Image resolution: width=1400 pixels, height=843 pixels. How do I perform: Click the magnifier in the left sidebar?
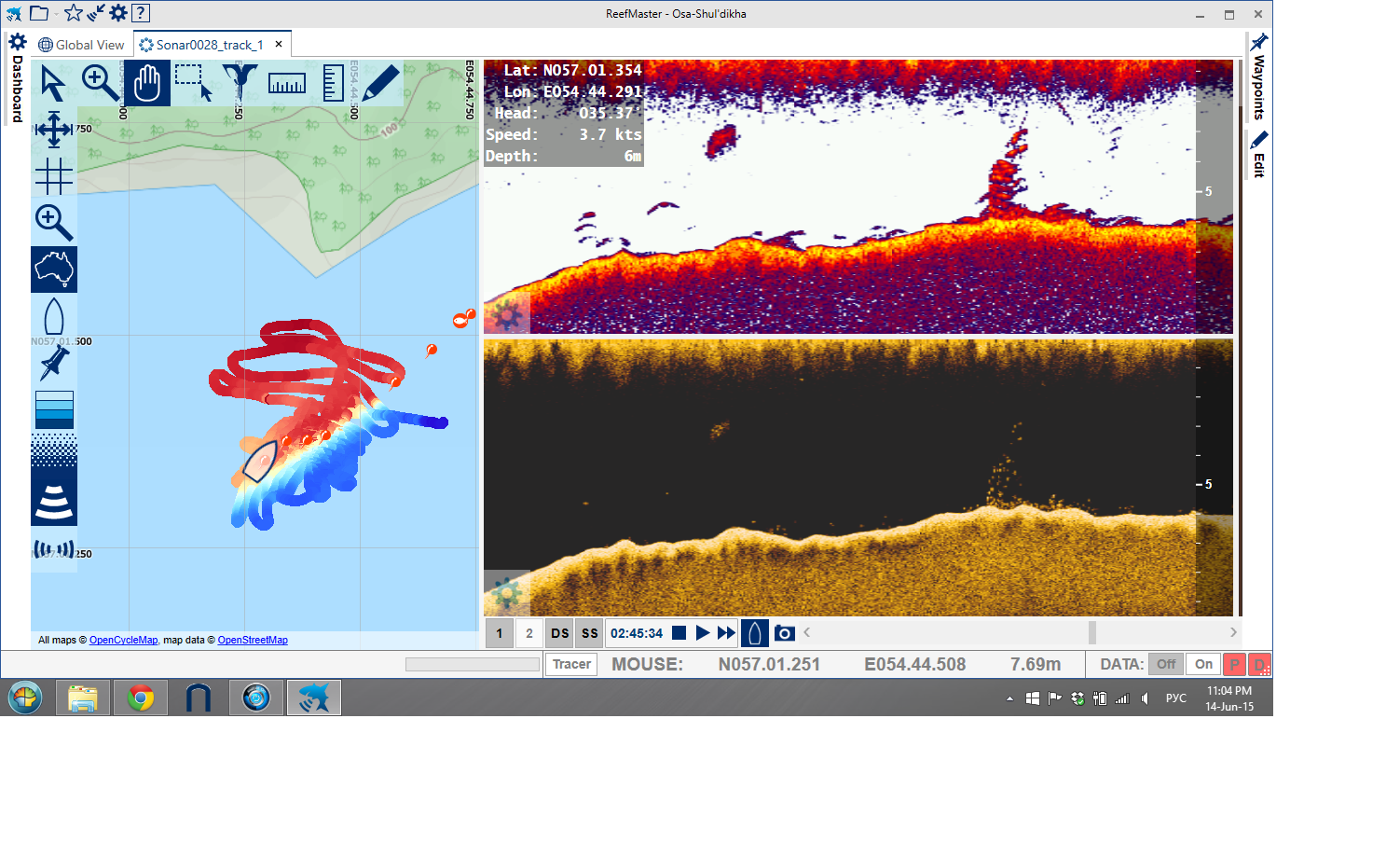coord(54,223)
